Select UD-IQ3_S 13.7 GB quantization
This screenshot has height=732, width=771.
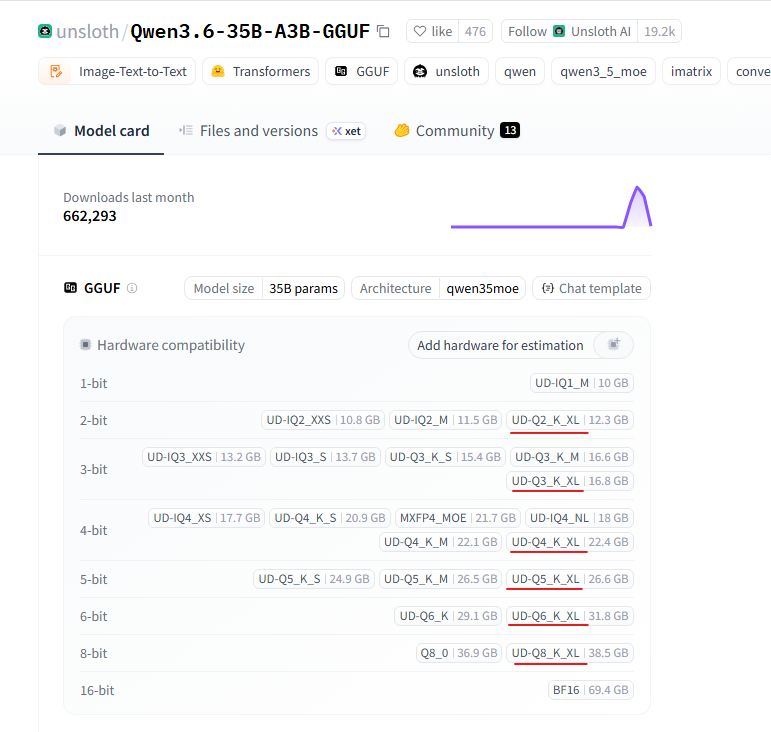pyautogui.click(x=325, y=457)
